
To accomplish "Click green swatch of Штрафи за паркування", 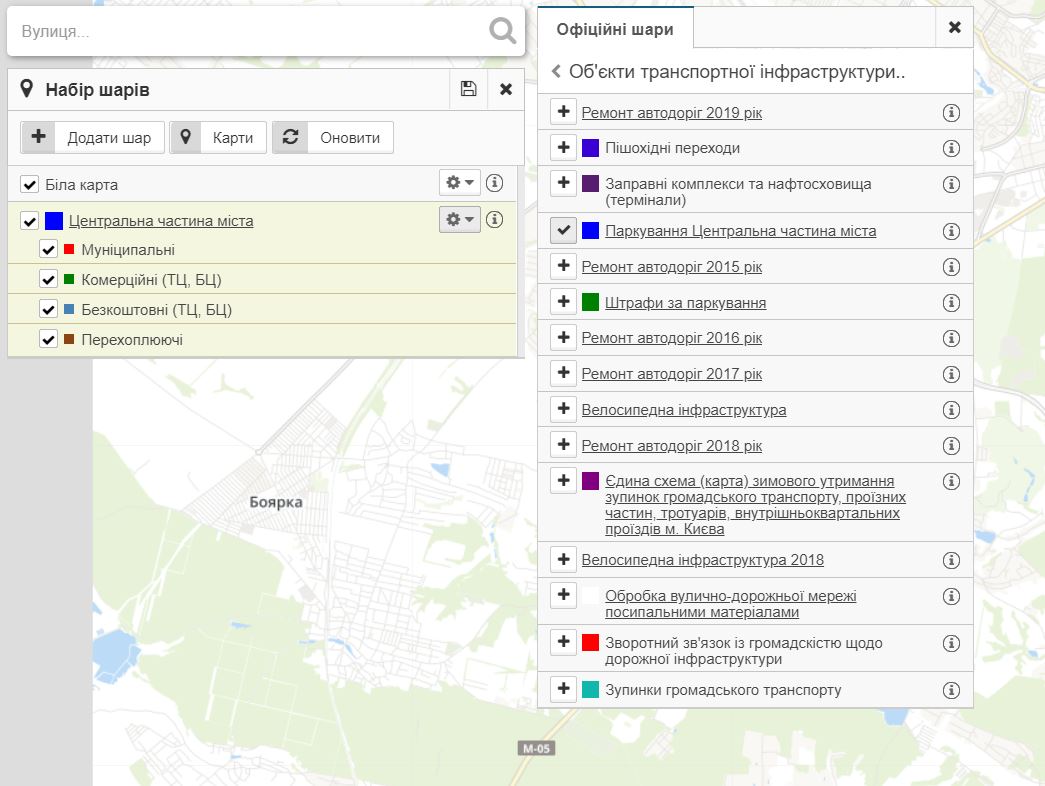I will pyautogui.click(x=590, y=302).
